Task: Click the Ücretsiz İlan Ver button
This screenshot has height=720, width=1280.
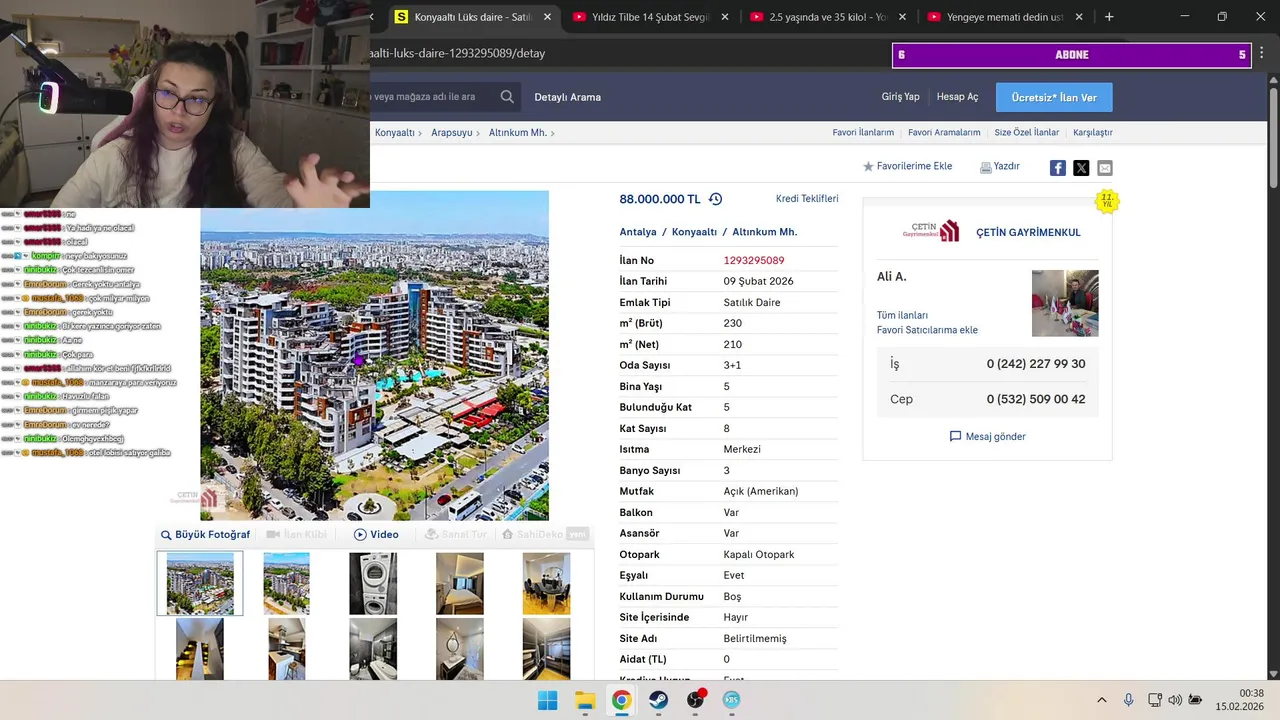Action: (x=1054, y=97)
